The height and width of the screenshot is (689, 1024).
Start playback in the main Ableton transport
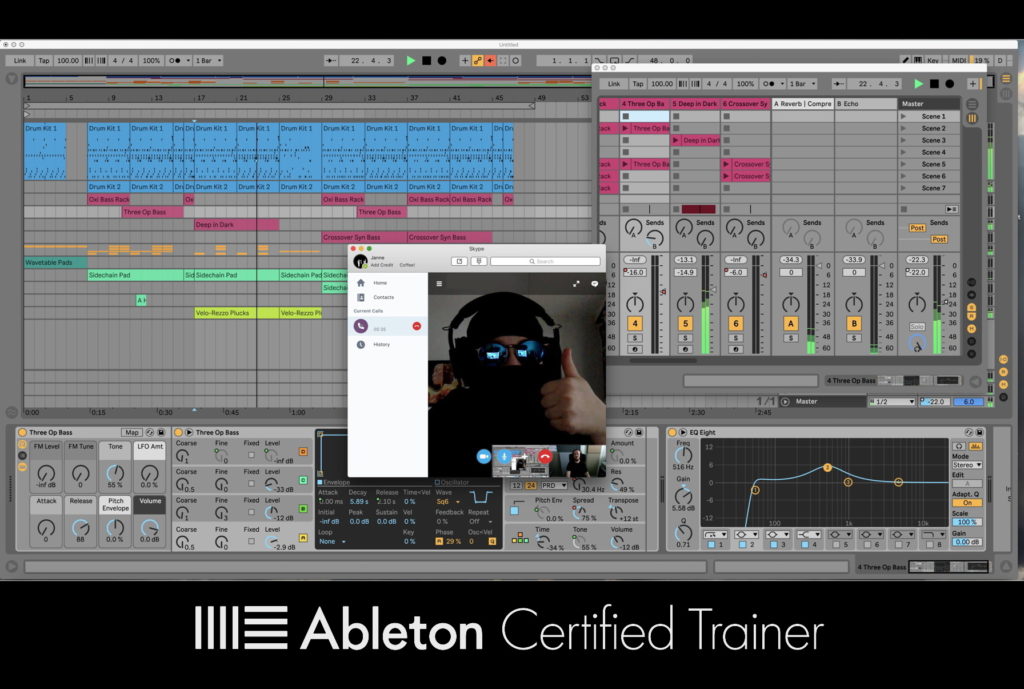(x=411, y=61)
